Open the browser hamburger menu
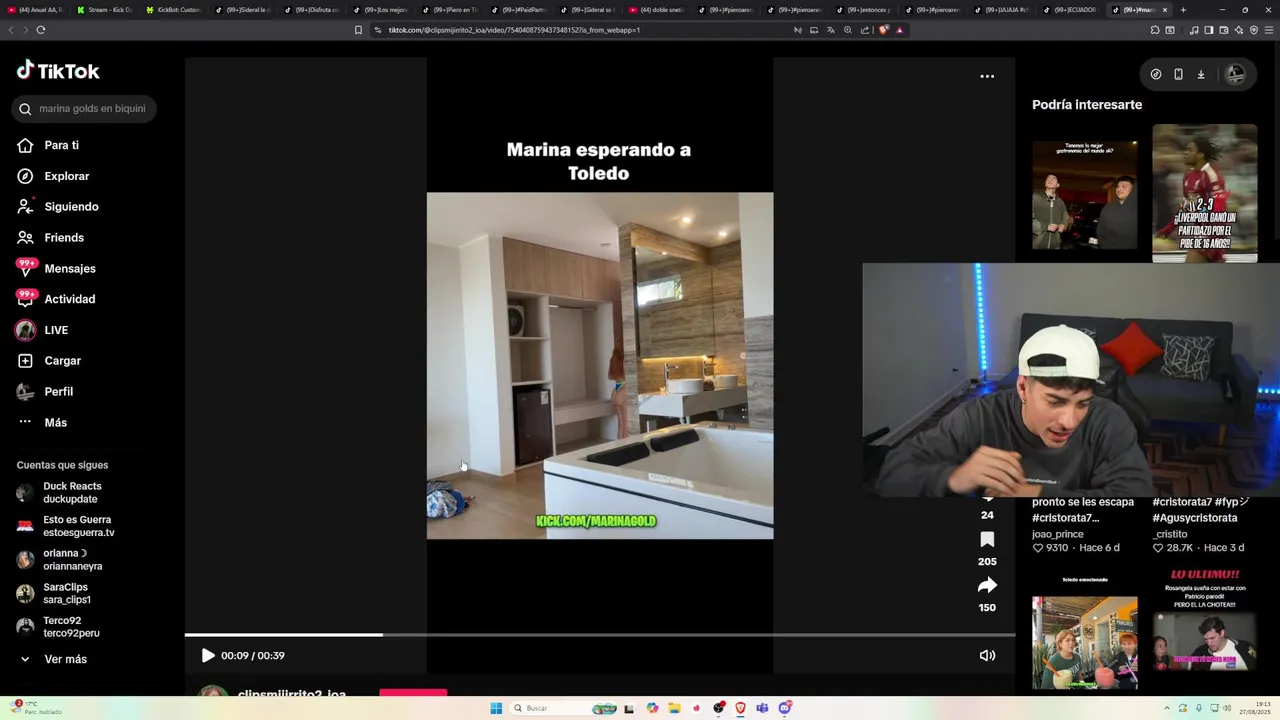This screenshot has height=720, width=1280. point(1268,30)
